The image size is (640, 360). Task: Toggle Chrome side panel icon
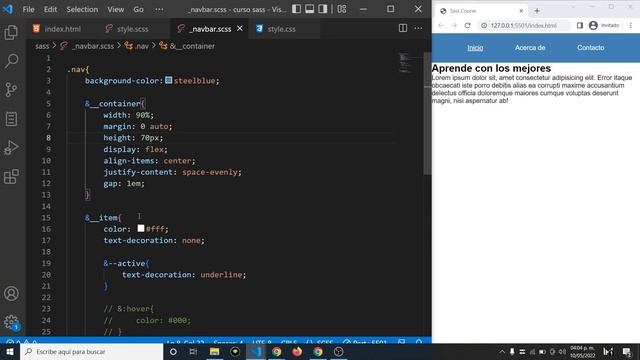coord(580,25)
